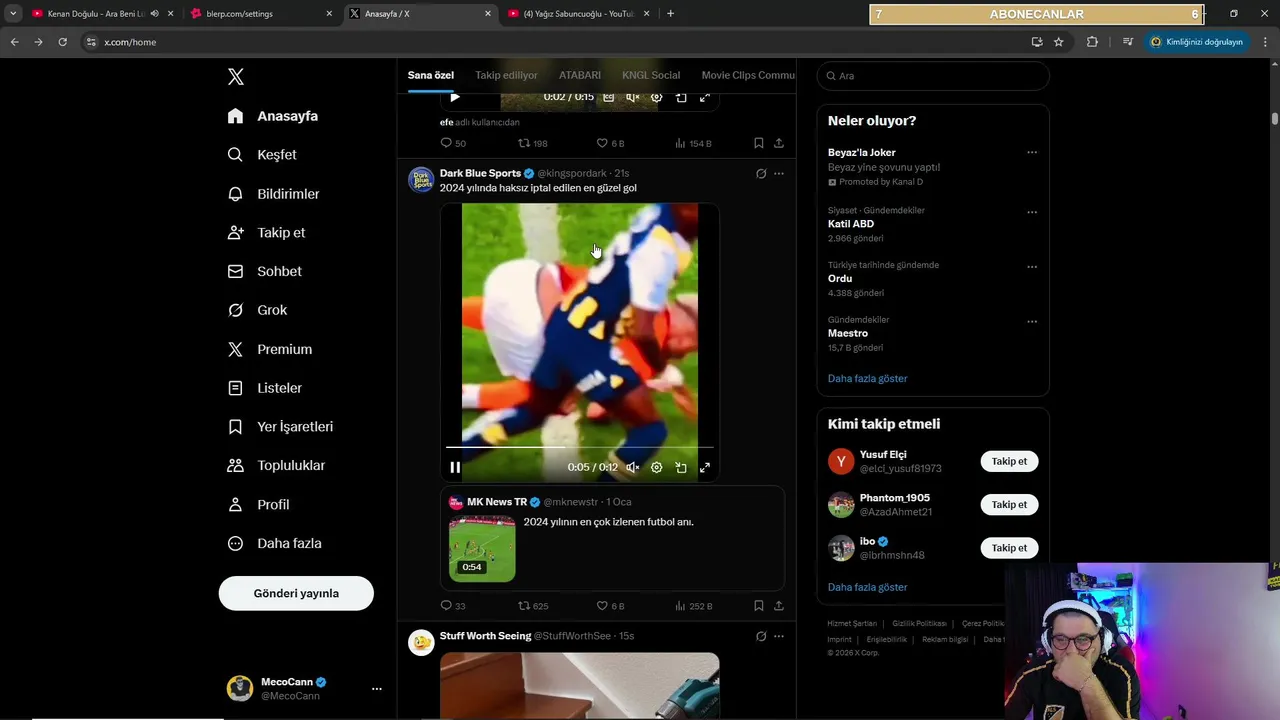
Task: Open Yer İşaretleri bookmarks
Action: [x=280, y=427]
